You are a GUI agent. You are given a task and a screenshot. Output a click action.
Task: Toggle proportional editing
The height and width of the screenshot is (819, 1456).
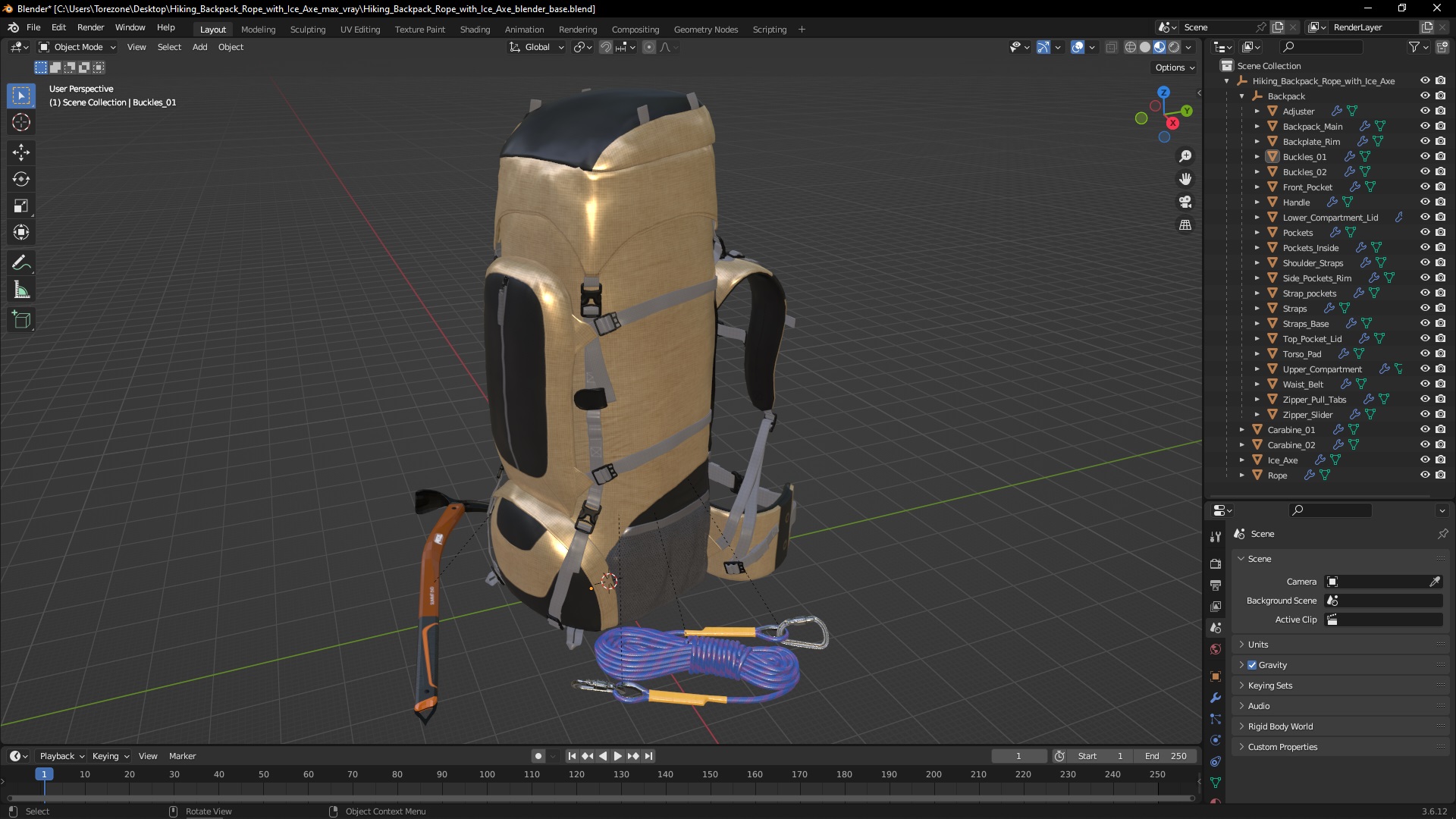(649, 47)
